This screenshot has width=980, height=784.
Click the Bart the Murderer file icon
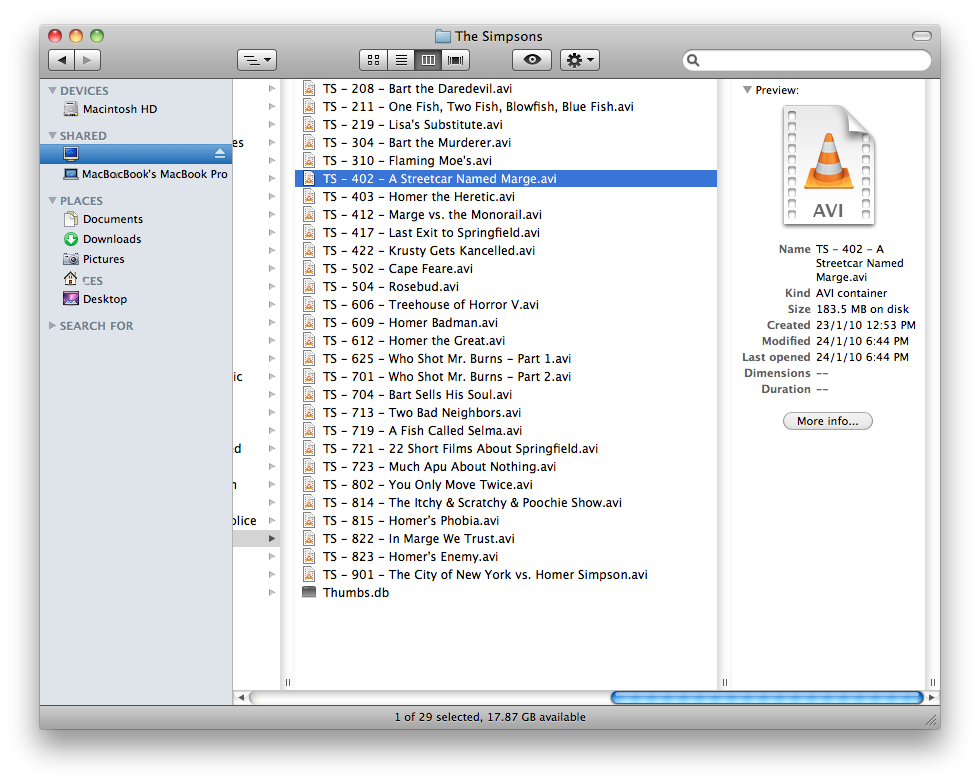click(x=309, y=143)
